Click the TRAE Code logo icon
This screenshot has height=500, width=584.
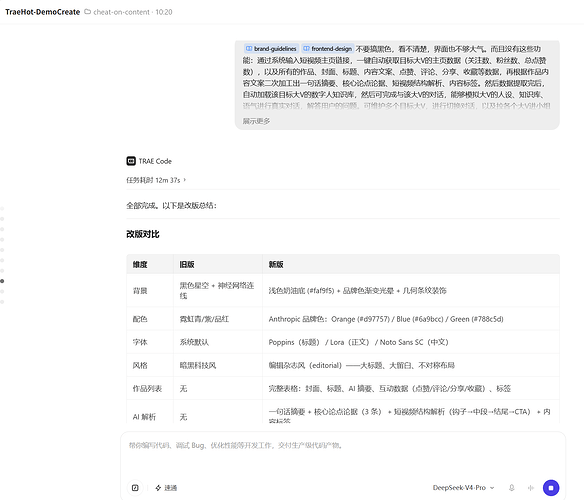pyautogui.click(x=131, y=161)
